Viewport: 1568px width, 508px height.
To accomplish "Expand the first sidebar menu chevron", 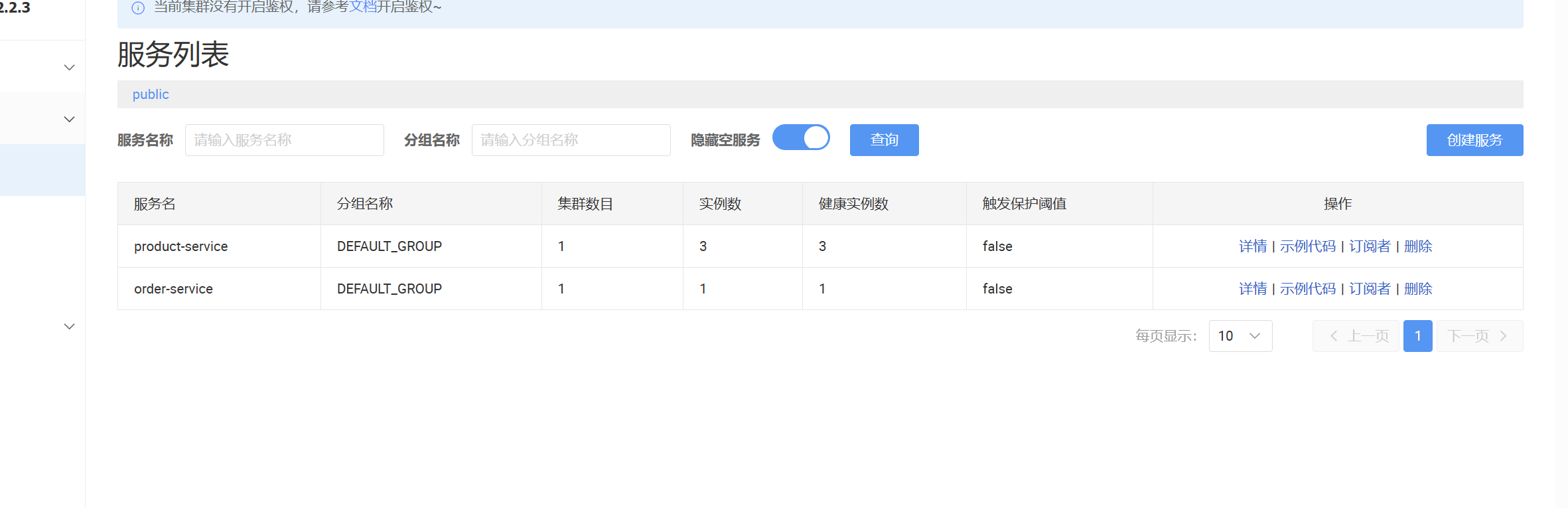I will tap(69, 68).
